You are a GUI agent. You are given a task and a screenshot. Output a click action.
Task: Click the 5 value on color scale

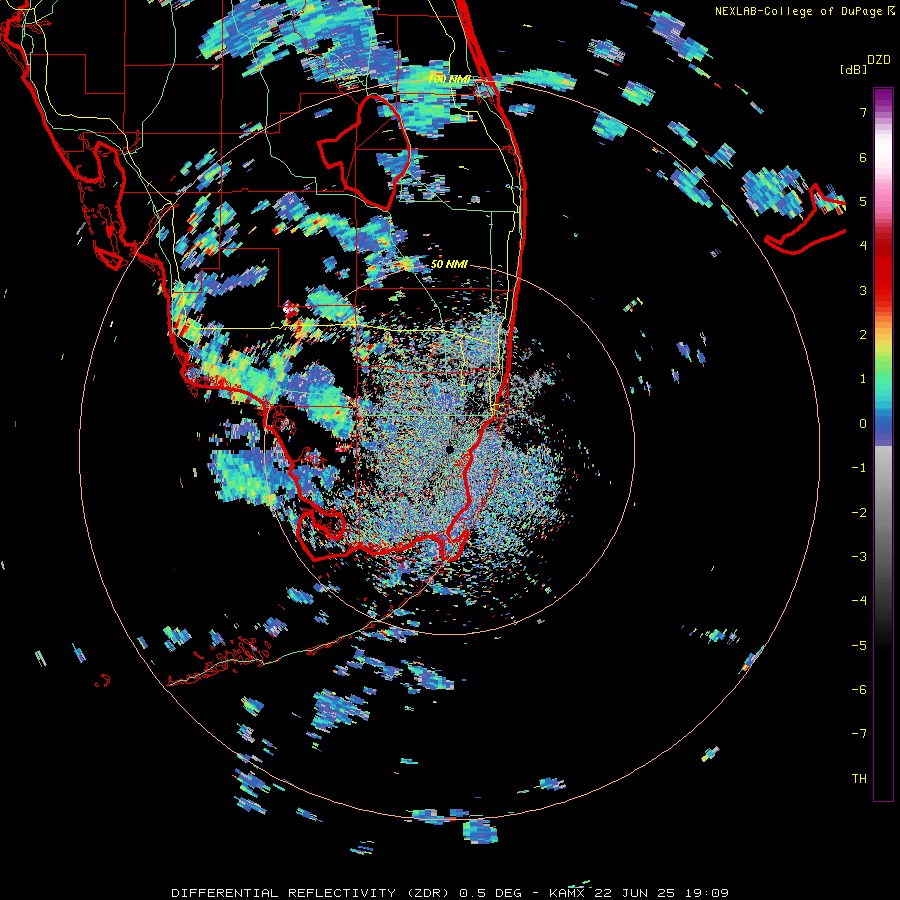863,201
